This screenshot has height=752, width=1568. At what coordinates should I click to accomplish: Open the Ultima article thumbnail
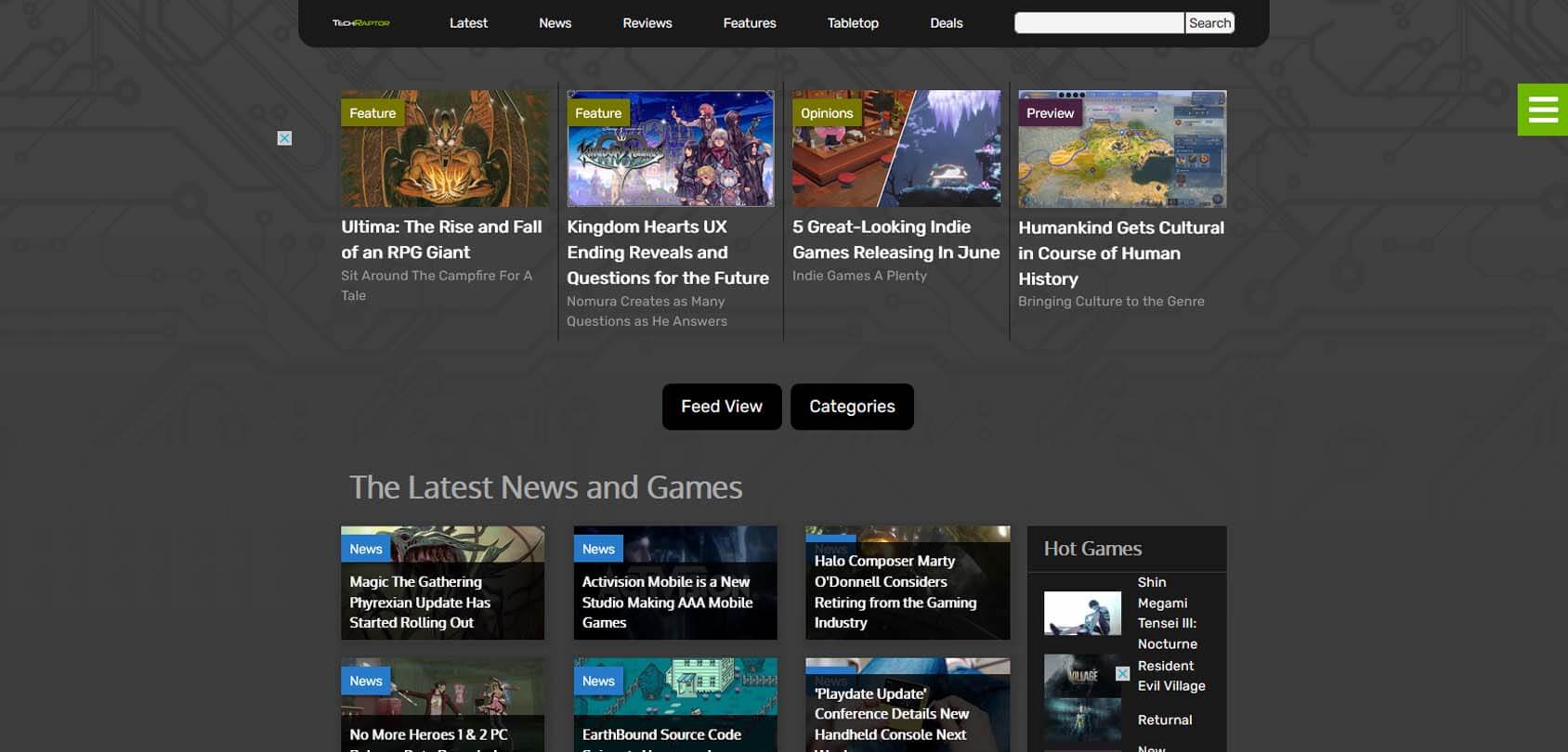click(x=444, y=149)
